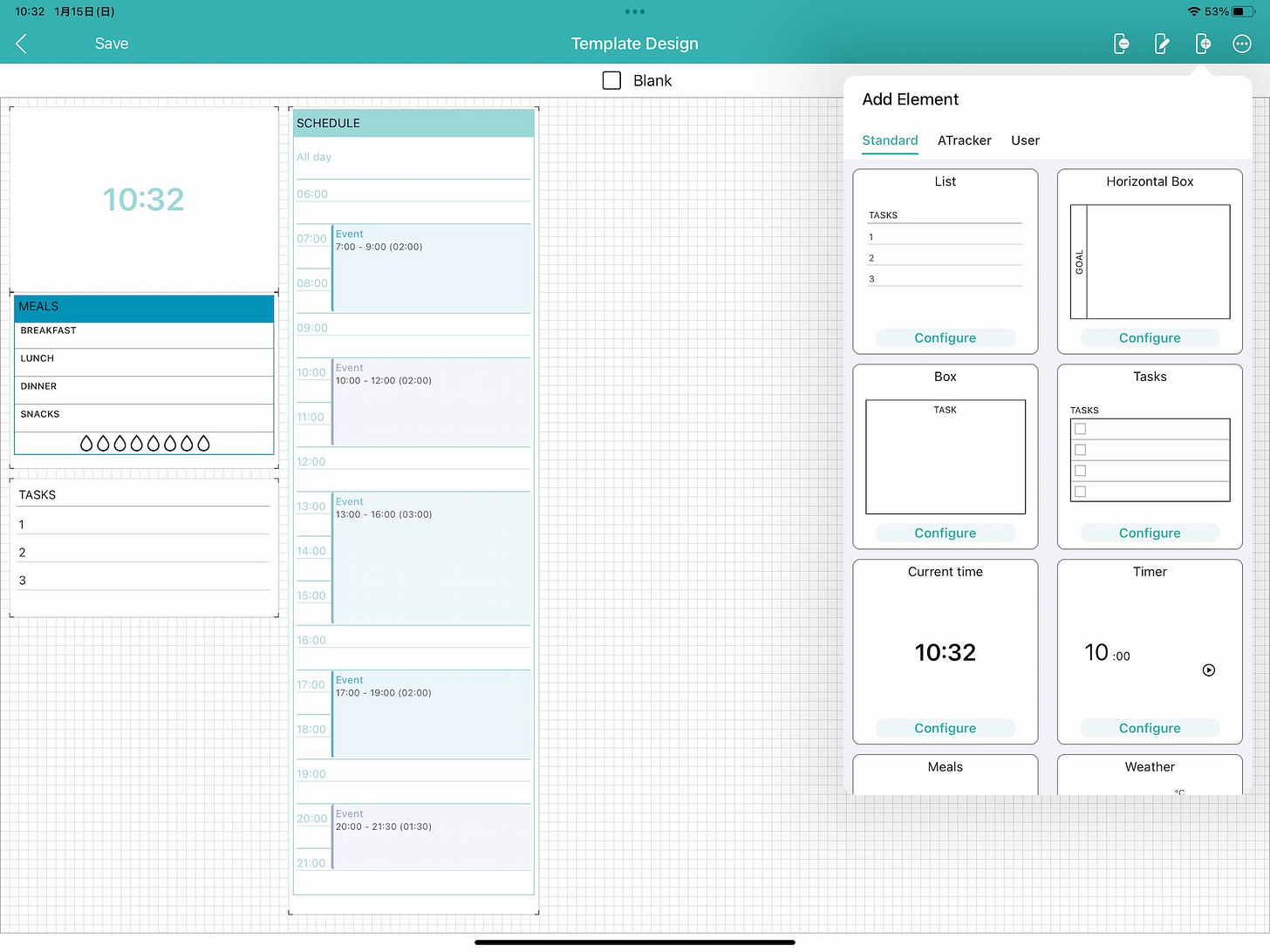Tap the Save button
Viewport: 1270px width, 952px height.
click(112, 43)
